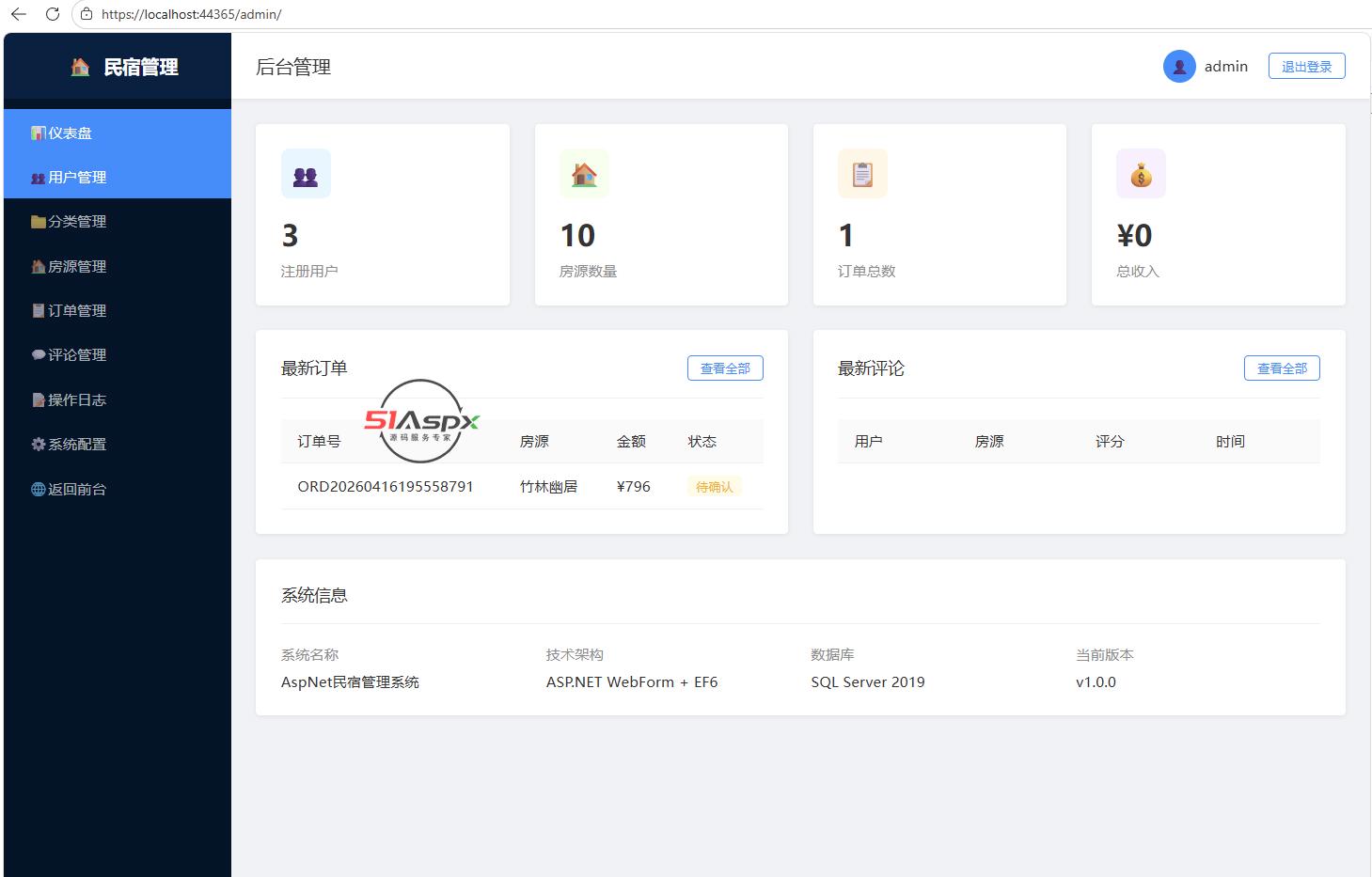Click the 评分 column header
This screenshot has width=1372, height=877.
[1110, 441]
